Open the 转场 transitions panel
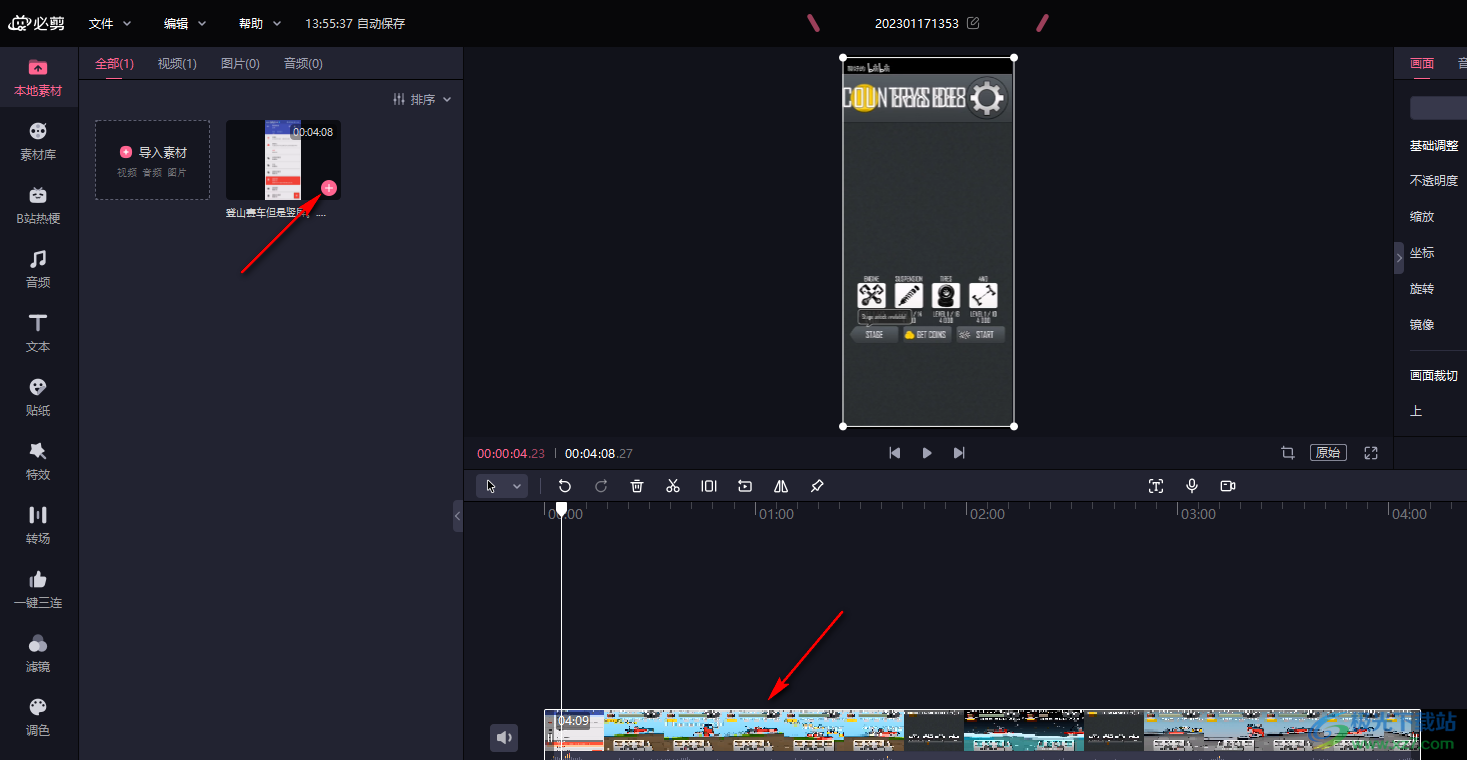This screenshot has height=760, width=1467. 38,526
